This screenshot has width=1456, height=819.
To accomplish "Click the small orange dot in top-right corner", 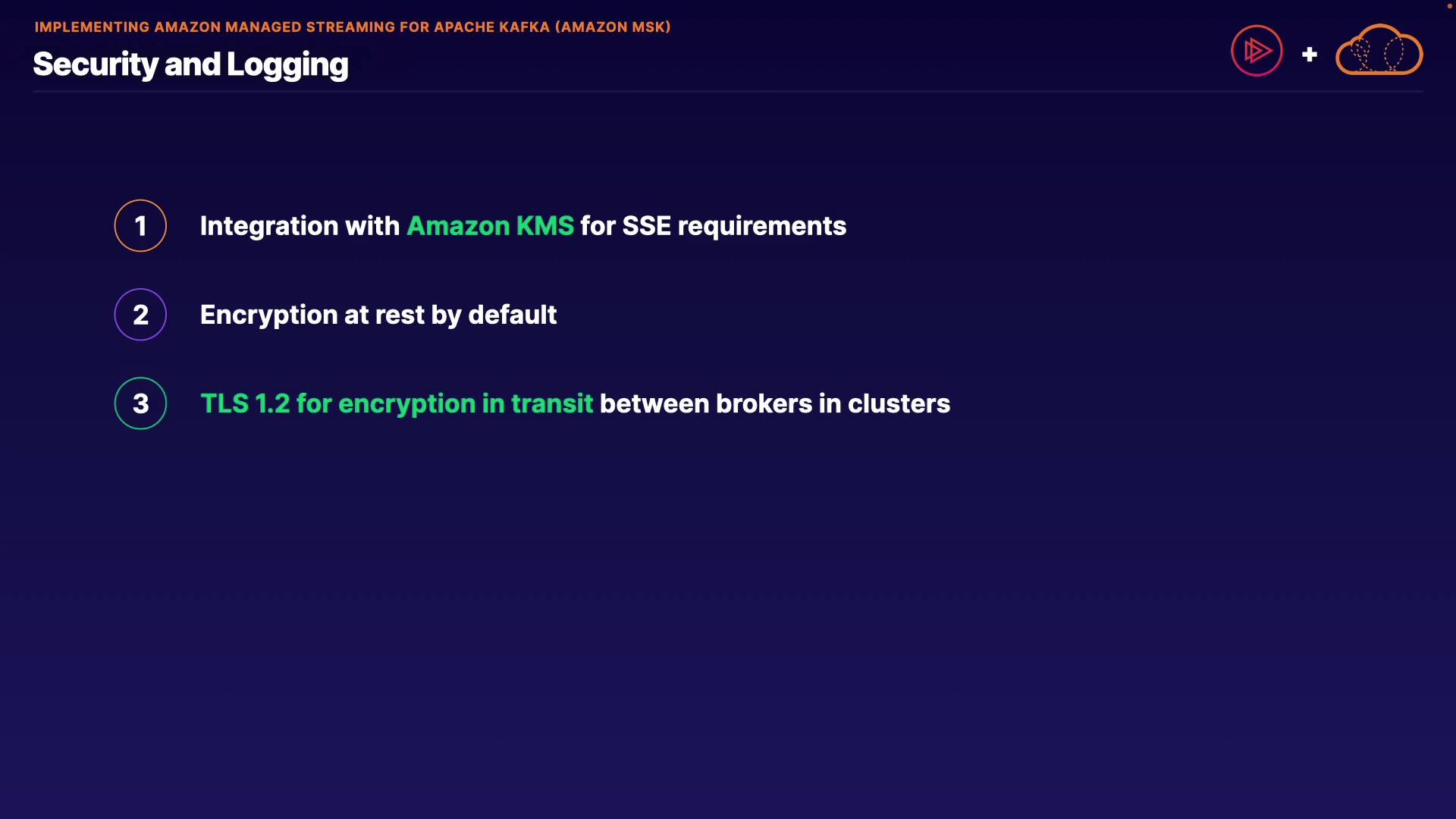I will tap(1449, 6).
